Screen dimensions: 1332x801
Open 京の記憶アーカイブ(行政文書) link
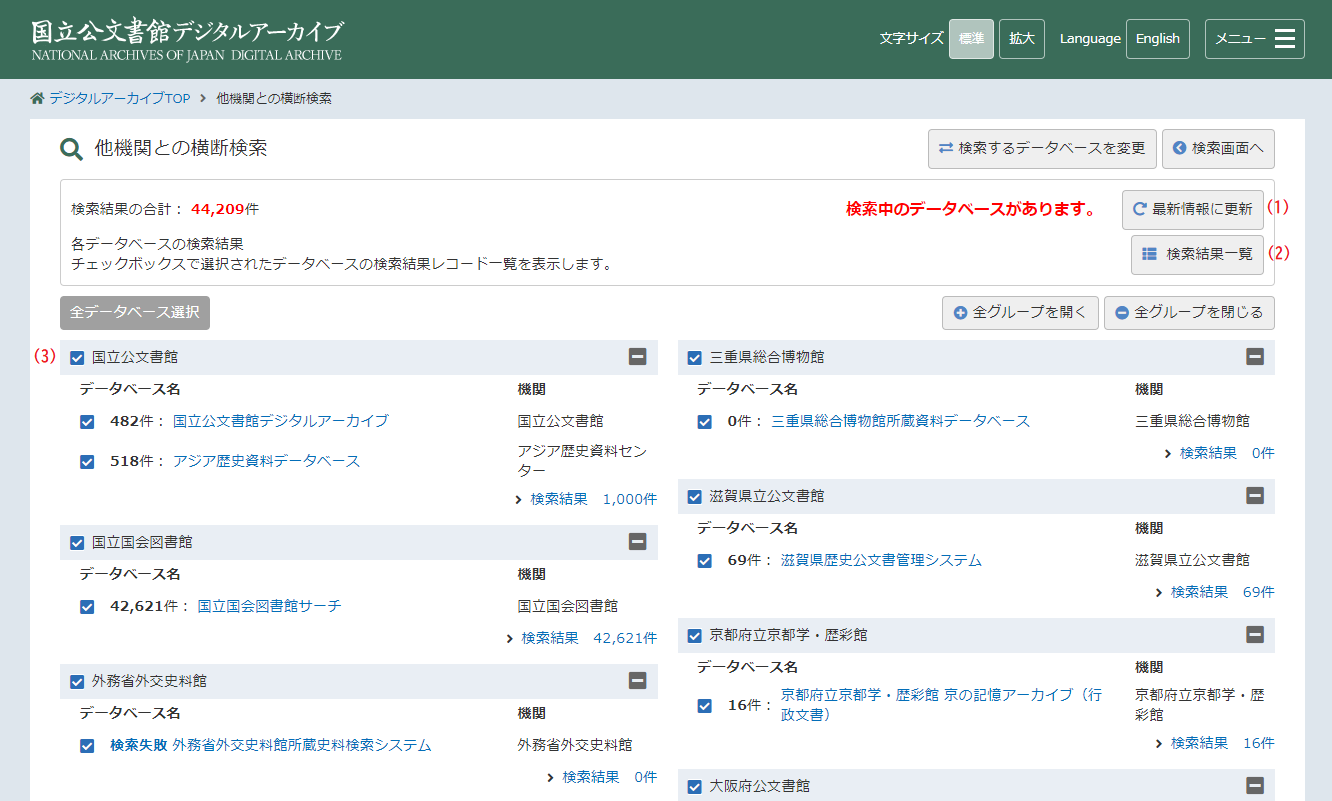[x=941, y=705]
